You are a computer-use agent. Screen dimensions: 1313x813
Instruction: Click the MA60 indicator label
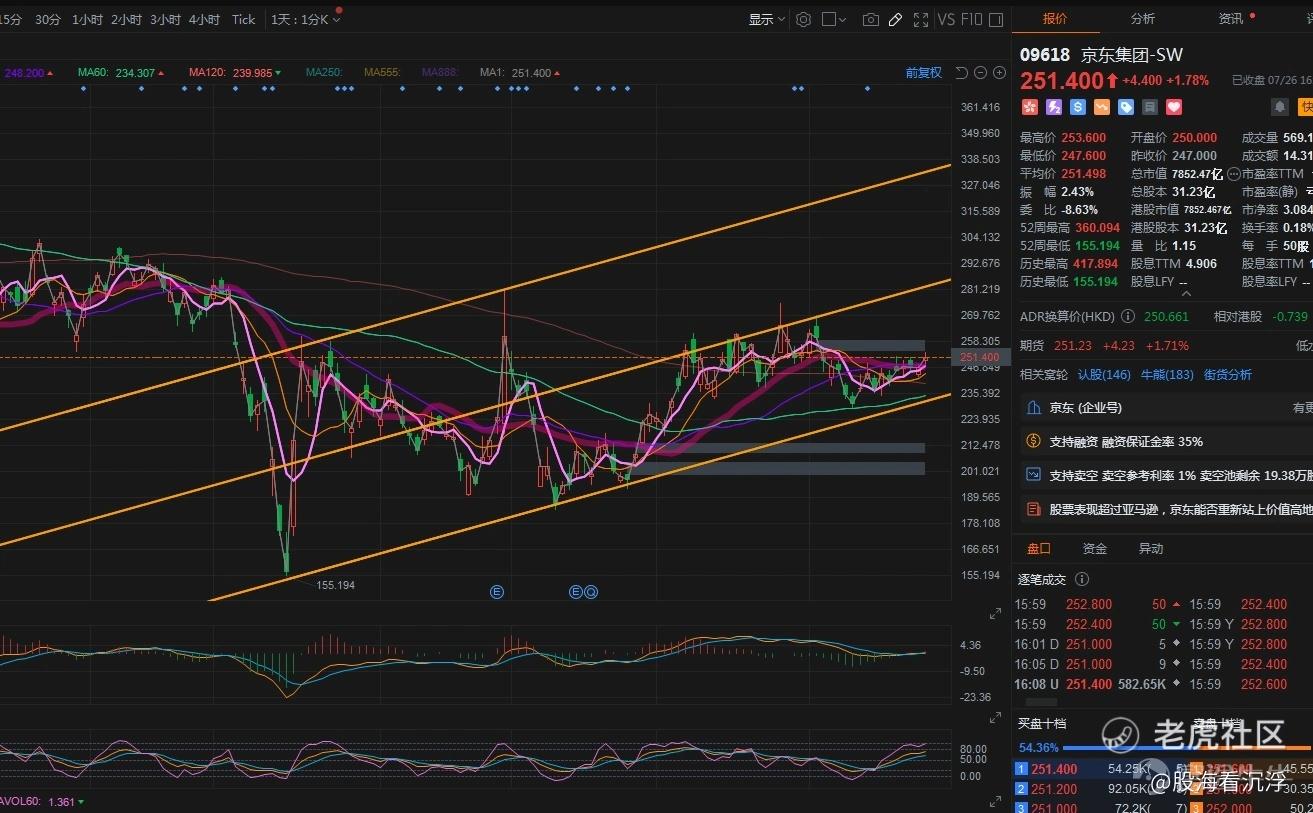[x=93, y=73]
